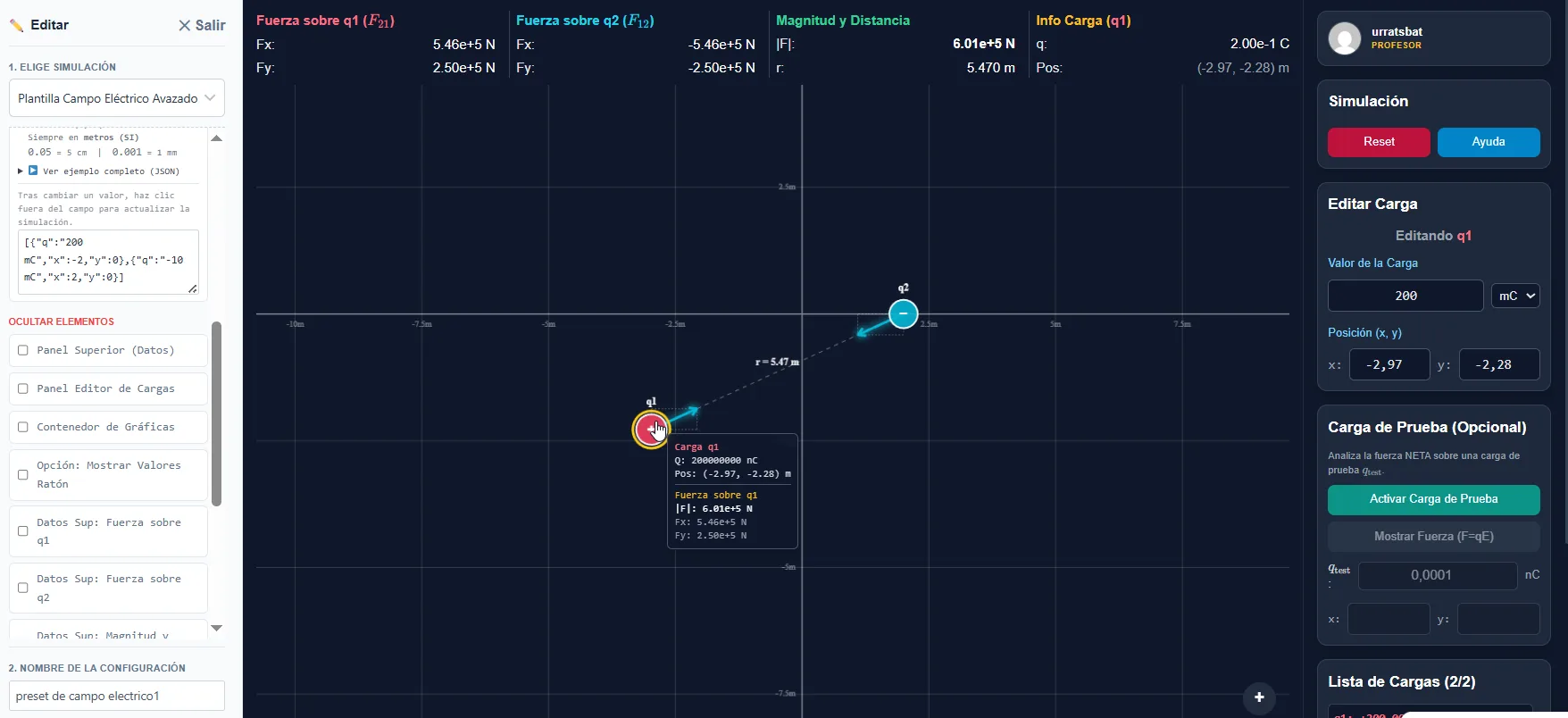Image resolution: width=1568 pixels, height=718 pixels.
Task: Click the hide-elements list scrollbar
Action: click(216, 413)
